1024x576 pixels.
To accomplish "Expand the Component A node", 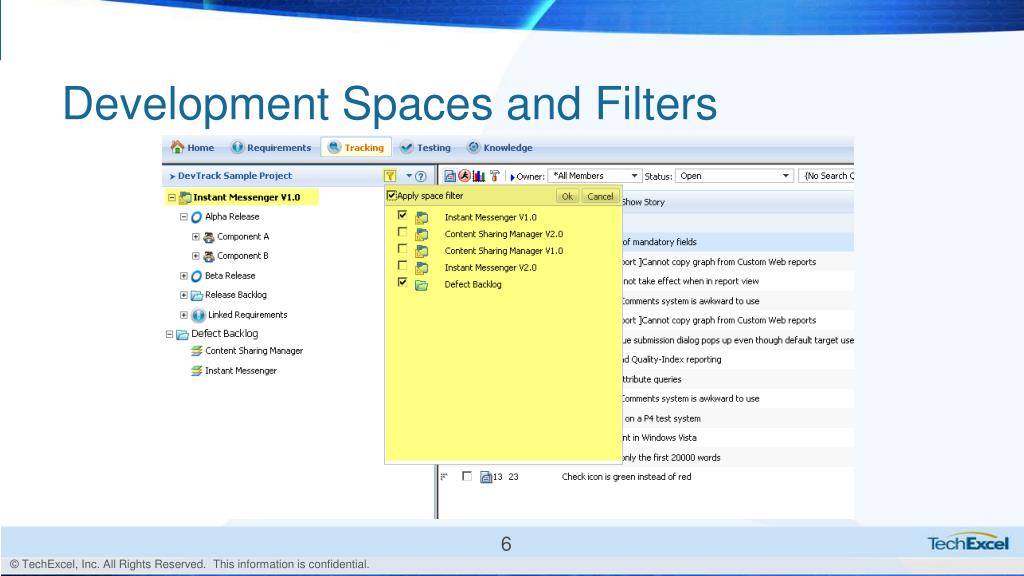I will [x=195, y=236].
